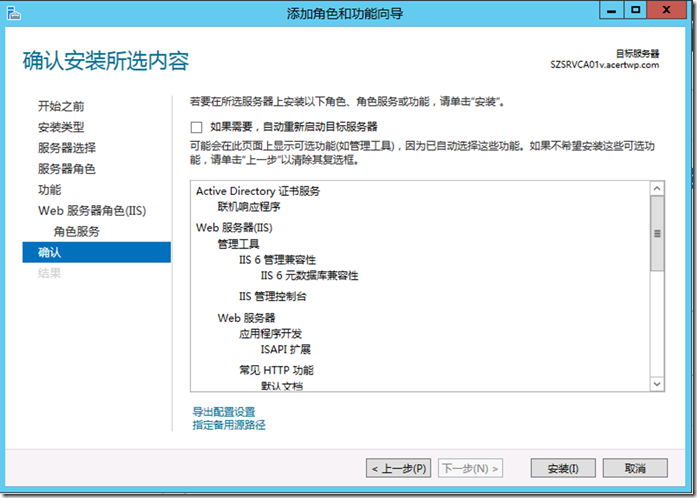Screen dimensions: 697x498
Task: Go to the 安装类型 step
Action: pyautogui.click(x=61, y=127)
